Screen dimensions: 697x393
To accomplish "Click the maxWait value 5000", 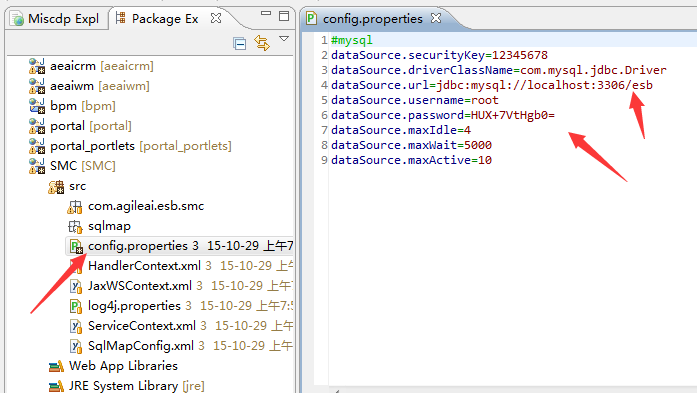I will [x=478, y=145].
